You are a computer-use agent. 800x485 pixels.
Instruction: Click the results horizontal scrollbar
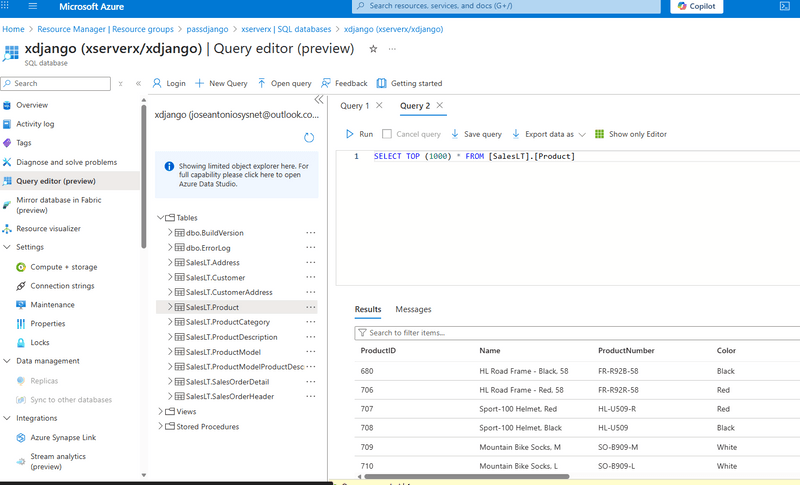tap(467, 476)
